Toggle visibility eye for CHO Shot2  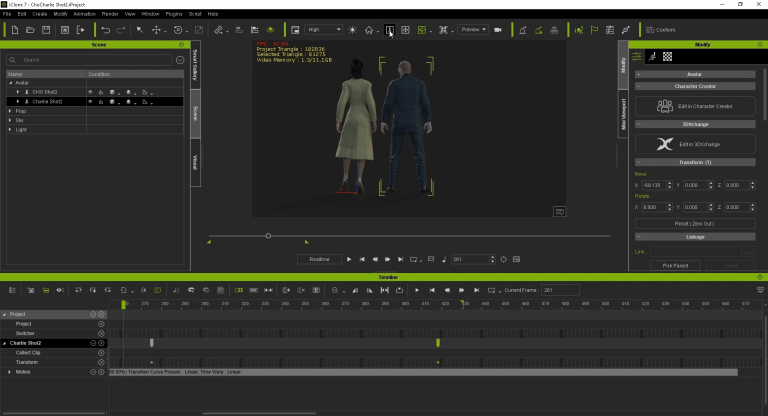[x=91, y=92]
